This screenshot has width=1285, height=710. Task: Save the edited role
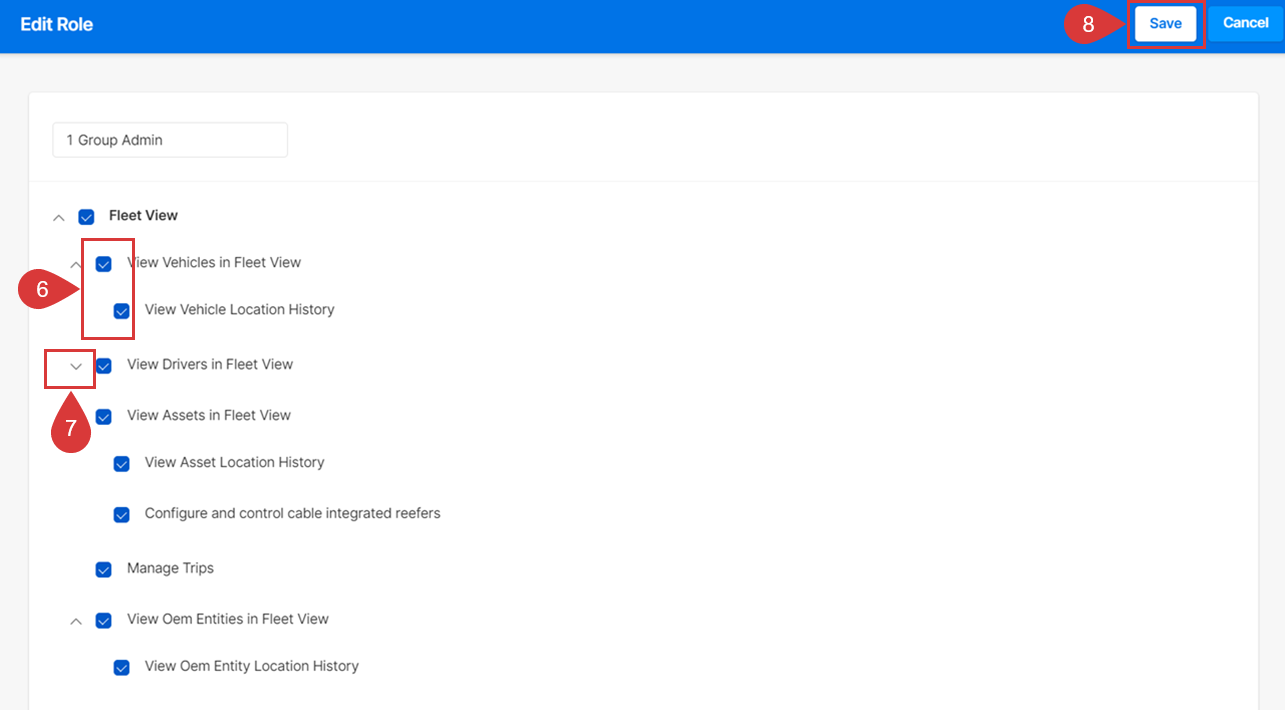coord(1165,24)
